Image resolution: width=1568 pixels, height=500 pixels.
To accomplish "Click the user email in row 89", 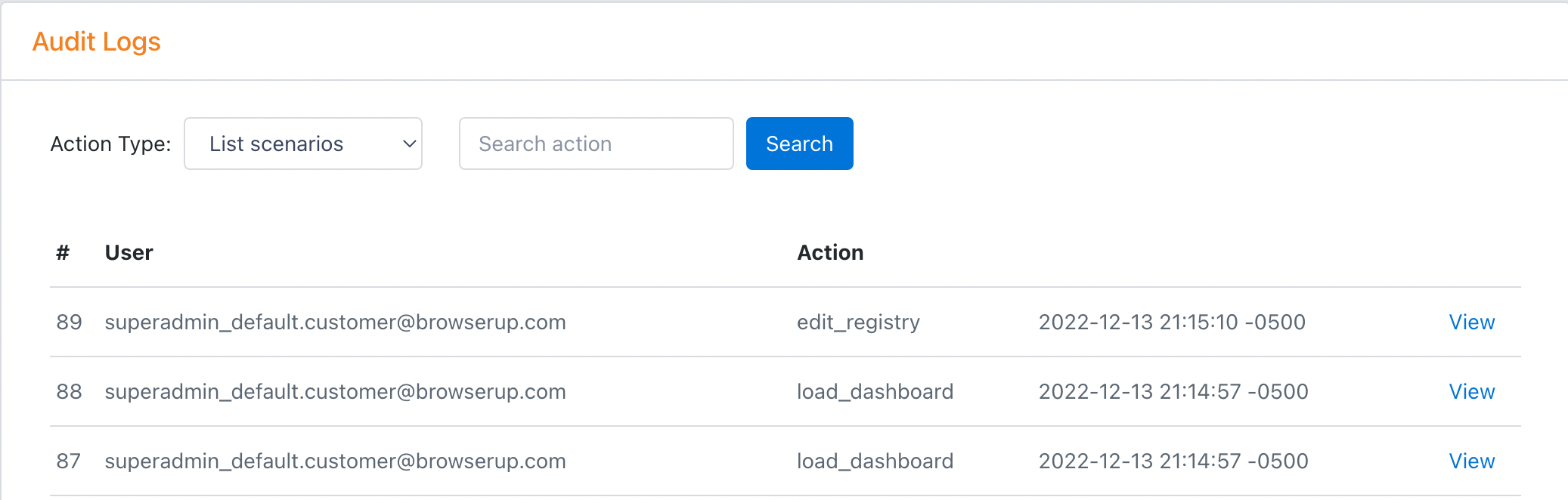I will [335, 323].
